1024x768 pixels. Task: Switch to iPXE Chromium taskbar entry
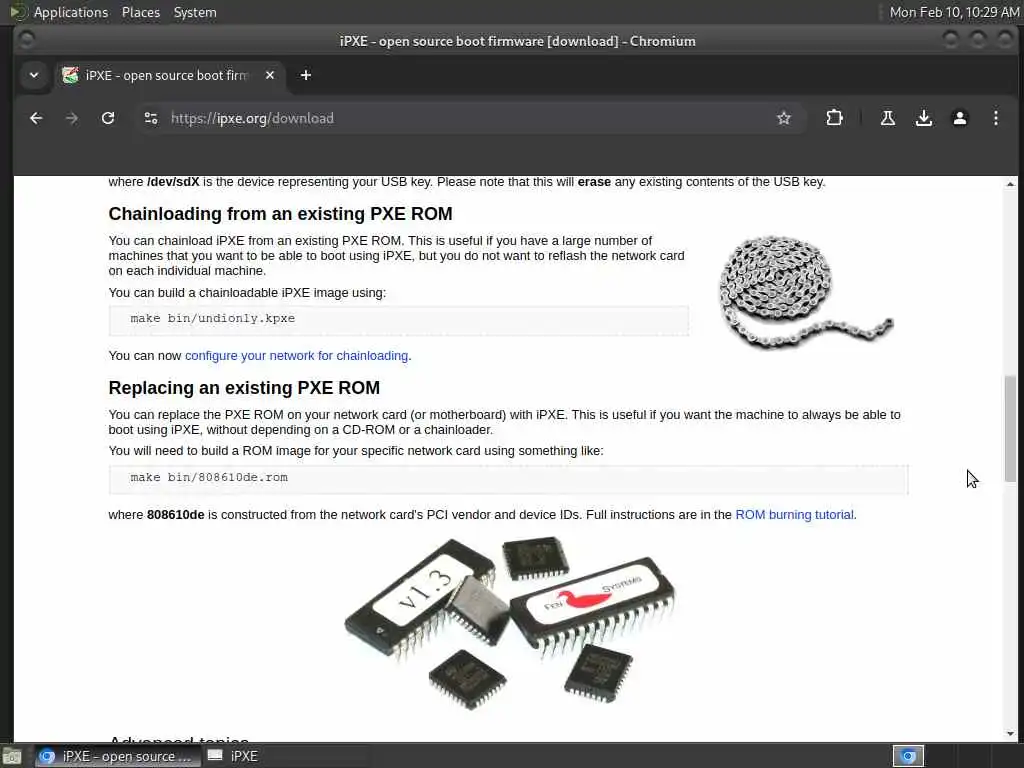point(118,756)
